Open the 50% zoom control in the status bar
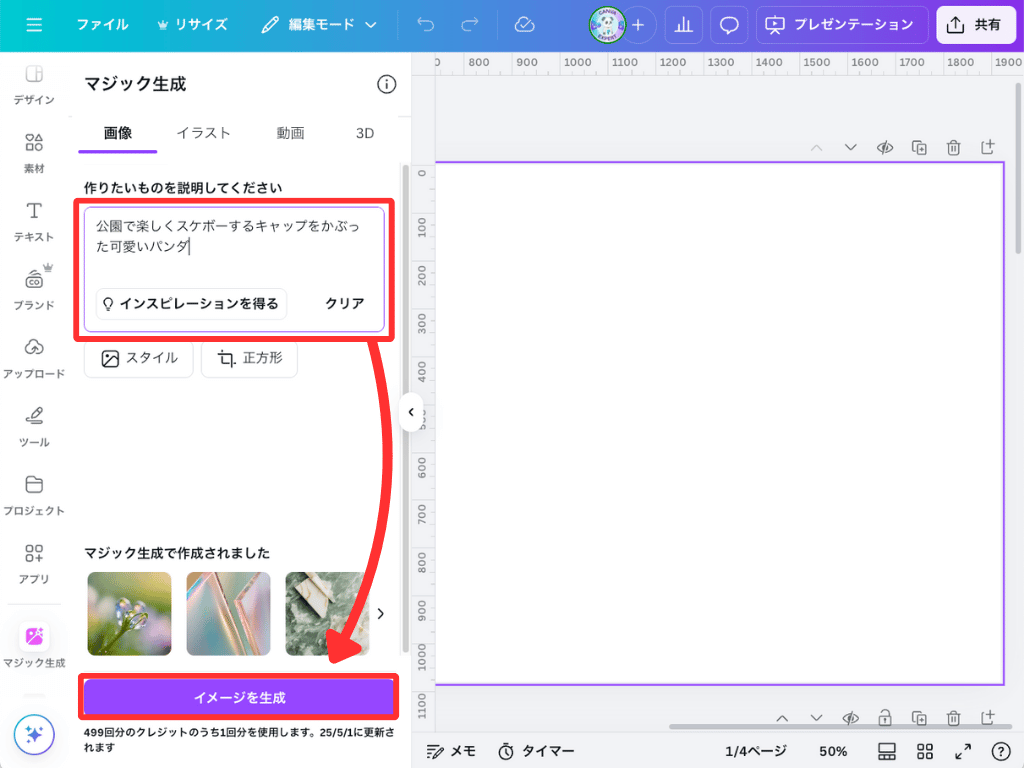Viewport: 1024px width, 768px height. (832, 750)
